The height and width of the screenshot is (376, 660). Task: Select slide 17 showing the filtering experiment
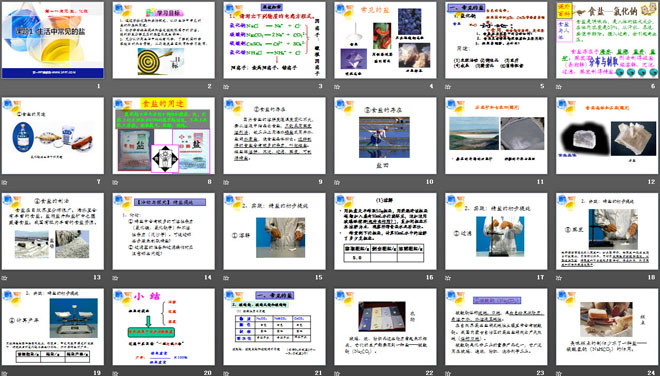click(496, 231)
